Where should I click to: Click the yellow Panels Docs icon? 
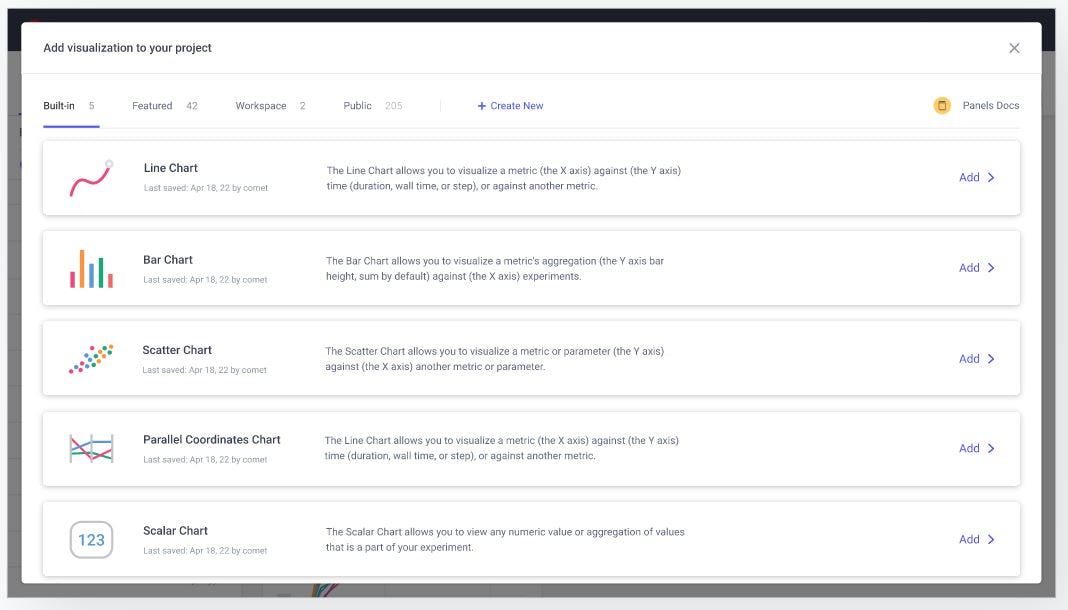click(x=942, y=106)
